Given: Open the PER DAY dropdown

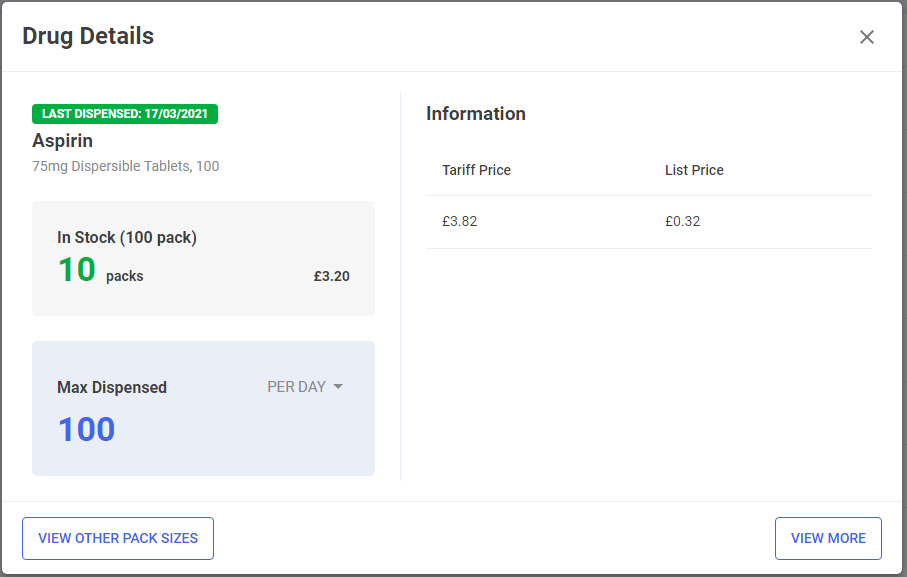Looking at the screenshot, I should (305, 387).
